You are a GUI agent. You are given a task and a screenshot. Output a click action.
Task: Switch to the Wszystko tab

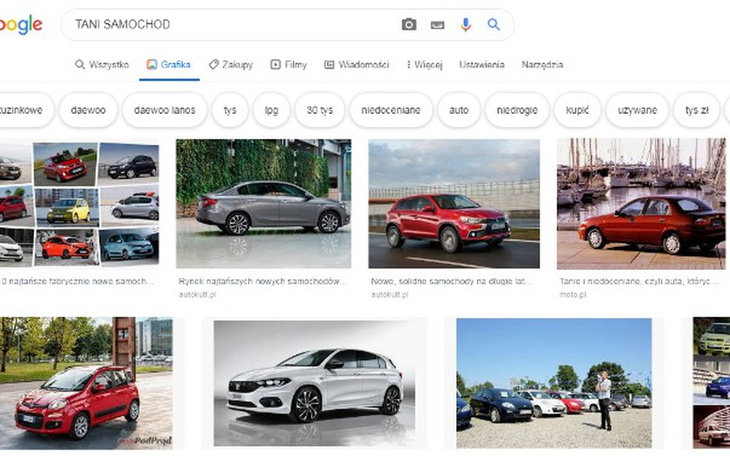(x=102, y=64)
